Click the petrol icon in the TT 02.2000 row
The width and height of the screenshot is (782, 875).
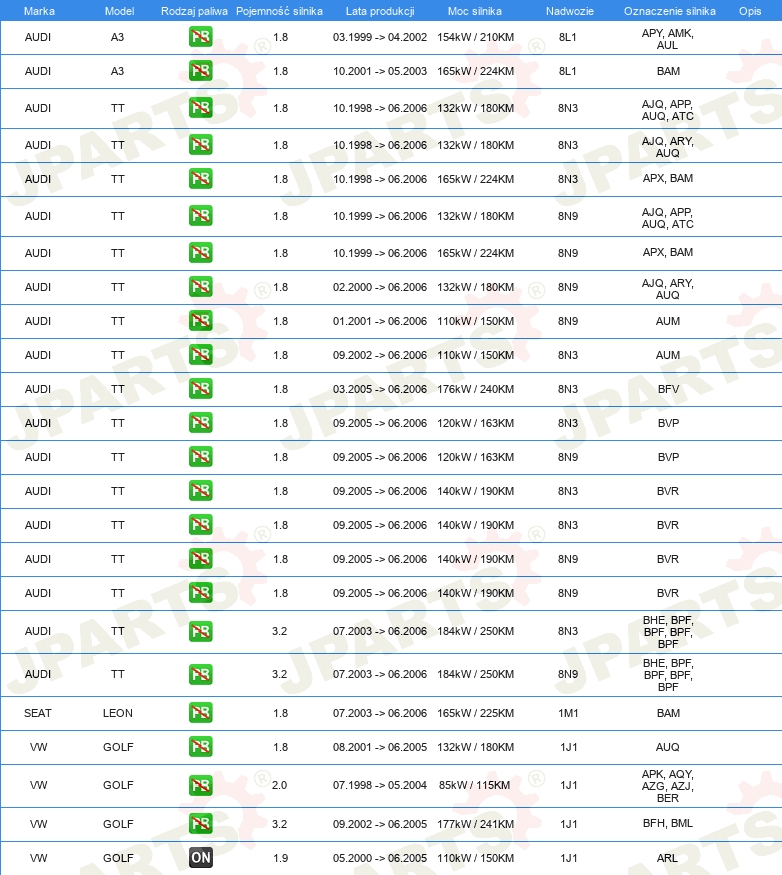click(200, 287)
